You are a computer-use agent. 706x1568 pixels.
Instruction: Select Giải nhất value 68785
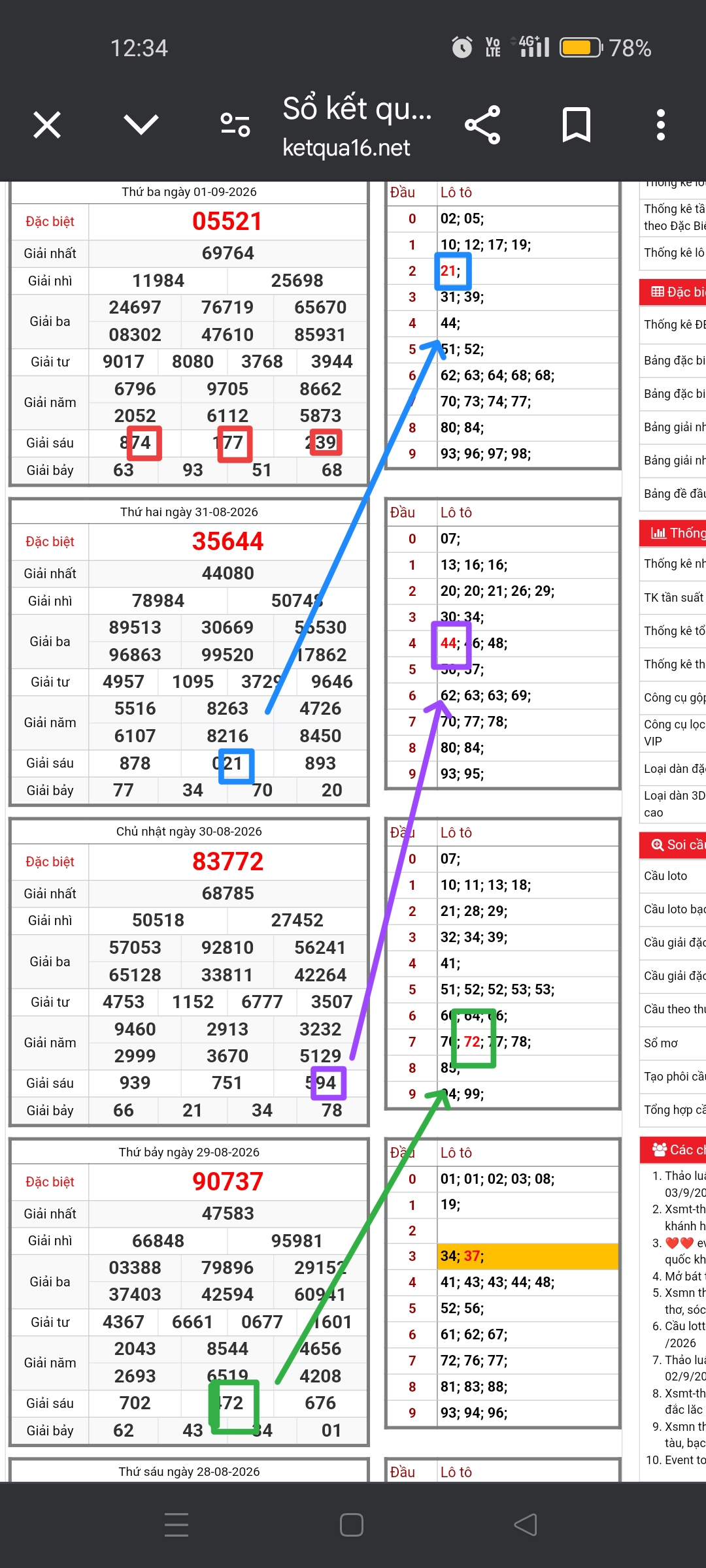[x=227, y=894]
